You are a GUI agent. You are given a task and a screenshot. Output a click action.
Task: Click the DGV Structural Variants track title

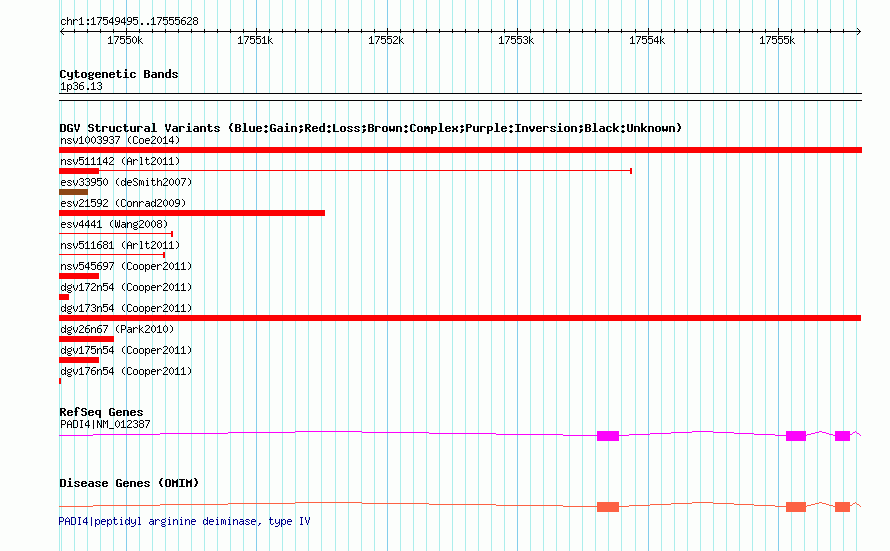pos(371,128)
